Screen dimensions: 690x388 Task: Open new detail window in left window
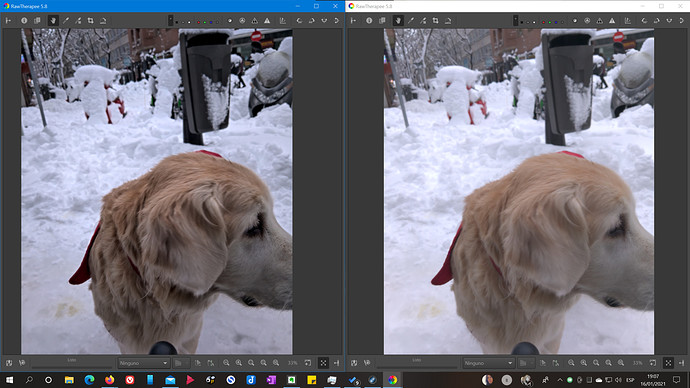coord(308,363)
